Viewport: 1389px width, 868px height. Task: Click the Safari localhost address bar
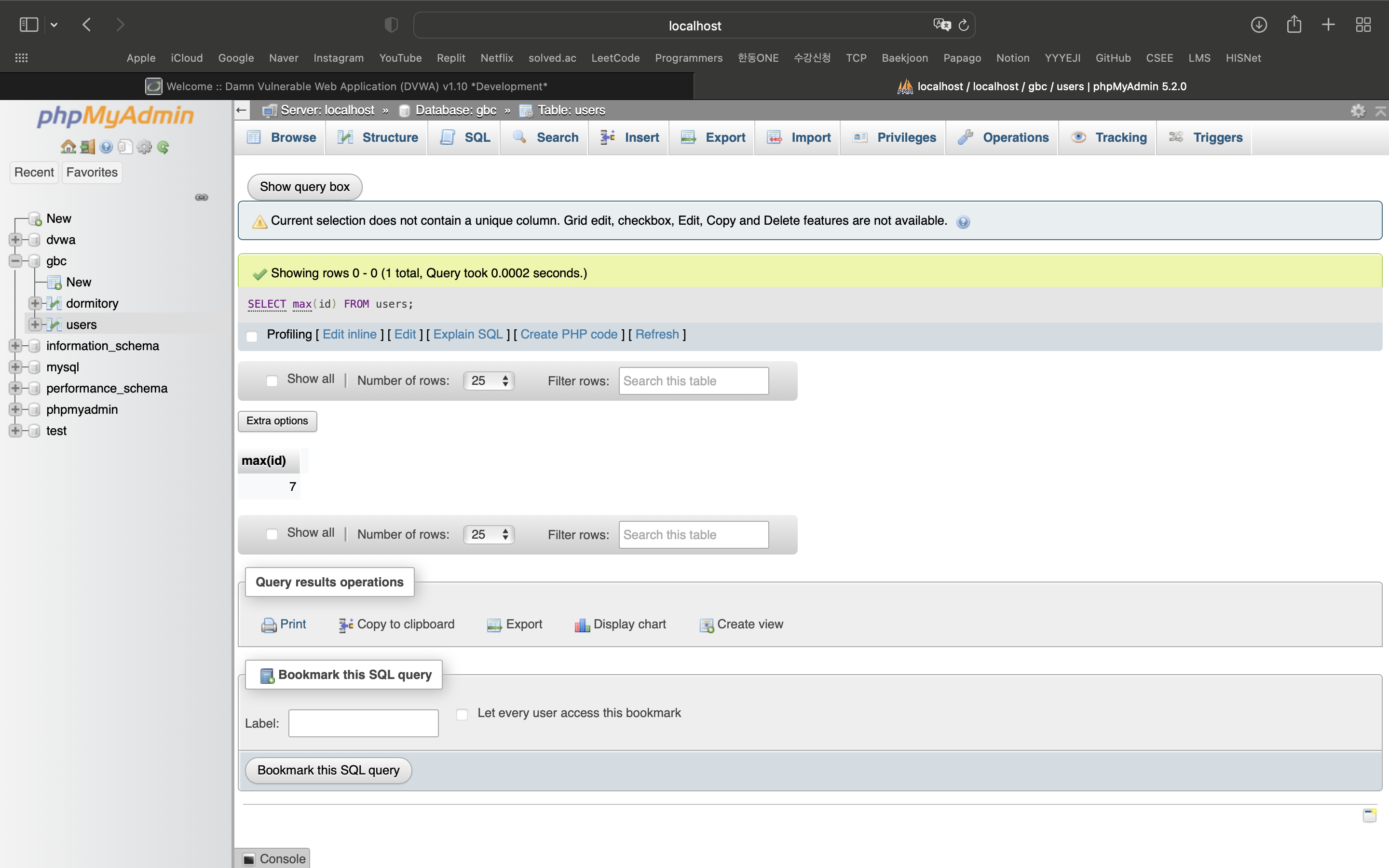click(x=694, y=25)
